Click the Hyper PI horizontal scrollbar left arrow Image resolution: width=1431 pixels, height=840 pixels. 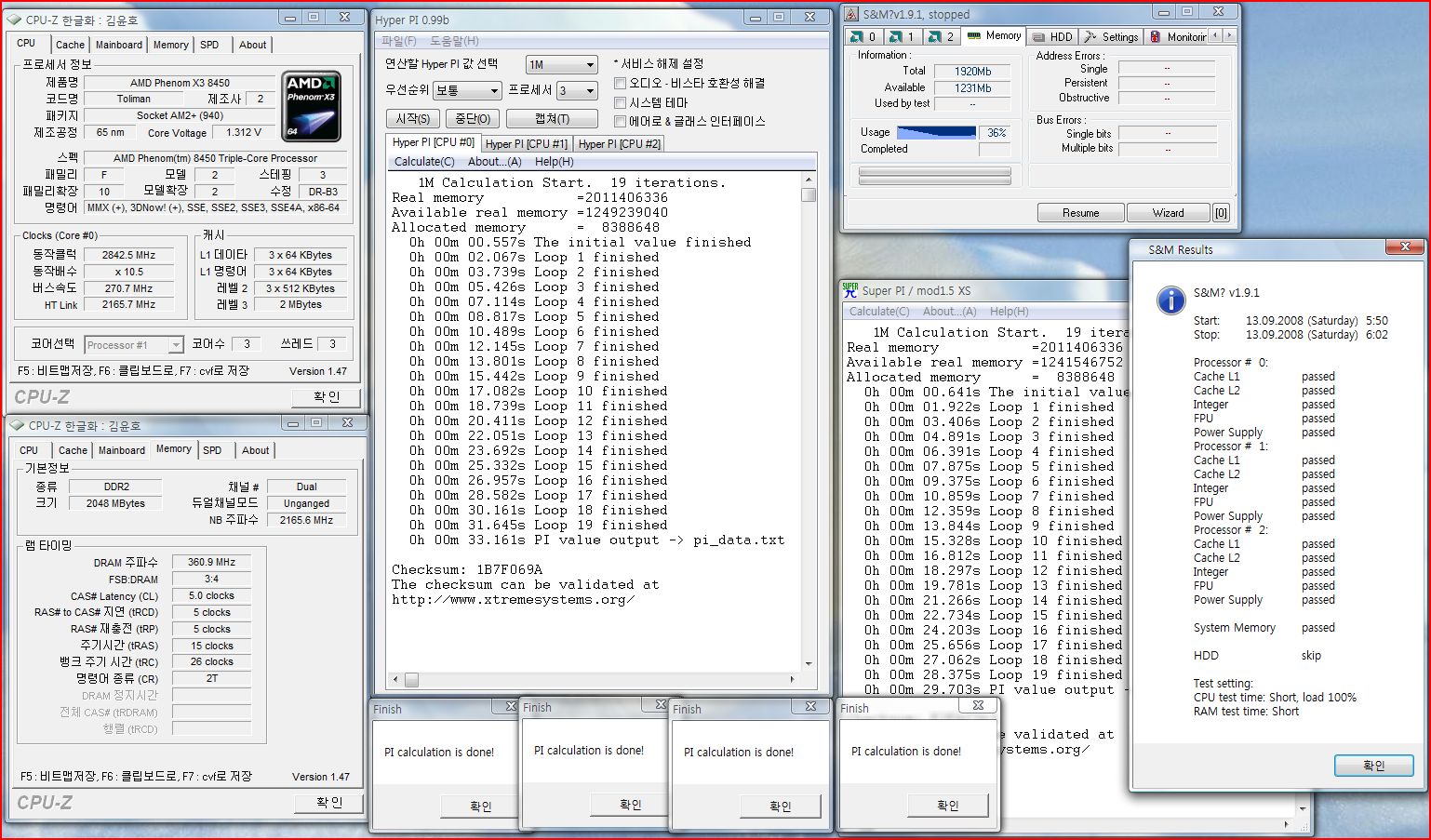[395, 680]
